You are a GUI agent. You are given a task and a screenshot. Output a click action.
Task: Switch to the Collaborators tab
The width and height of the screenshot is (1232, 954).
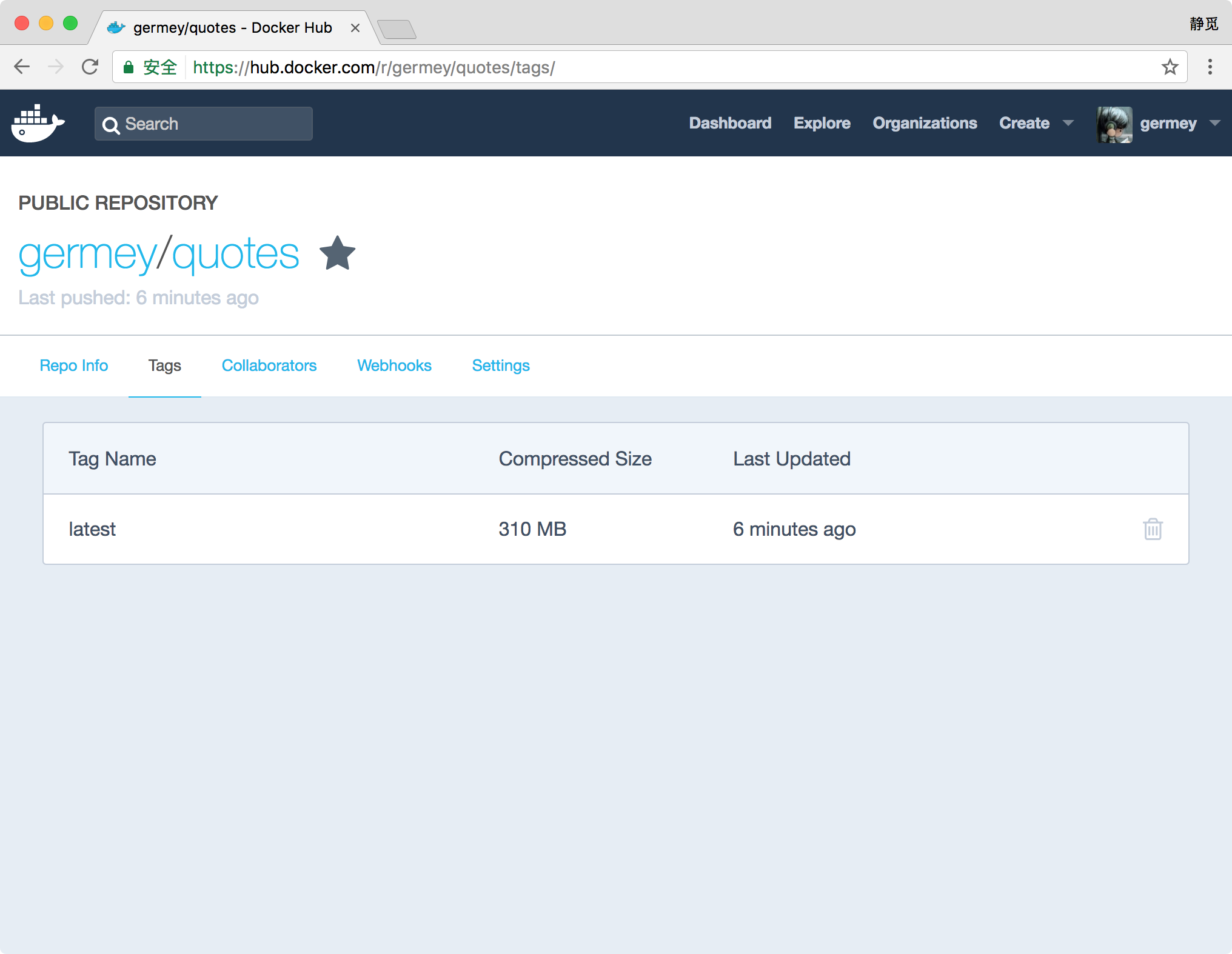(269, 365)
